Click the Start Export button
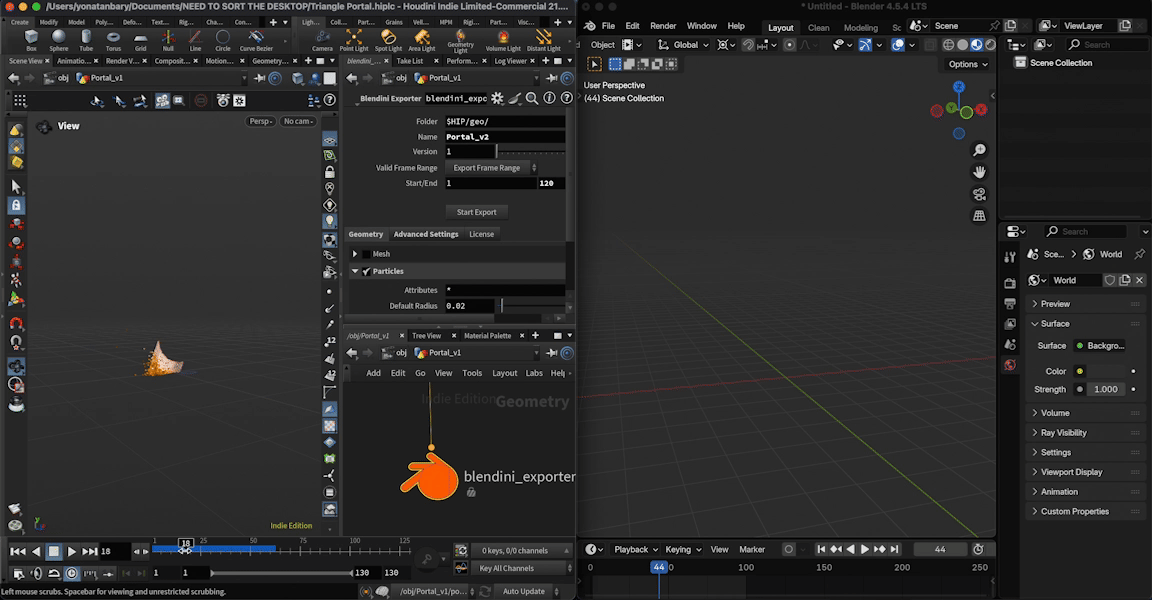 (x=477, y=212)
